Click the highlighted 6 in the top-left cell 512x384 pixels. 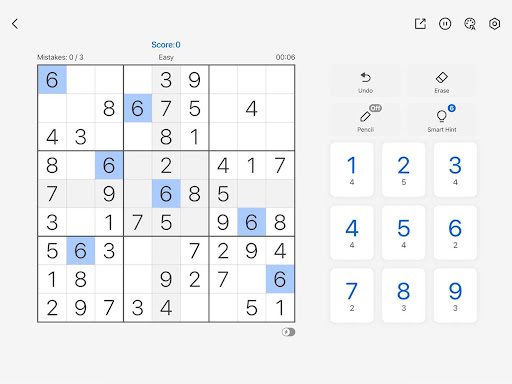tap(52, 80)
